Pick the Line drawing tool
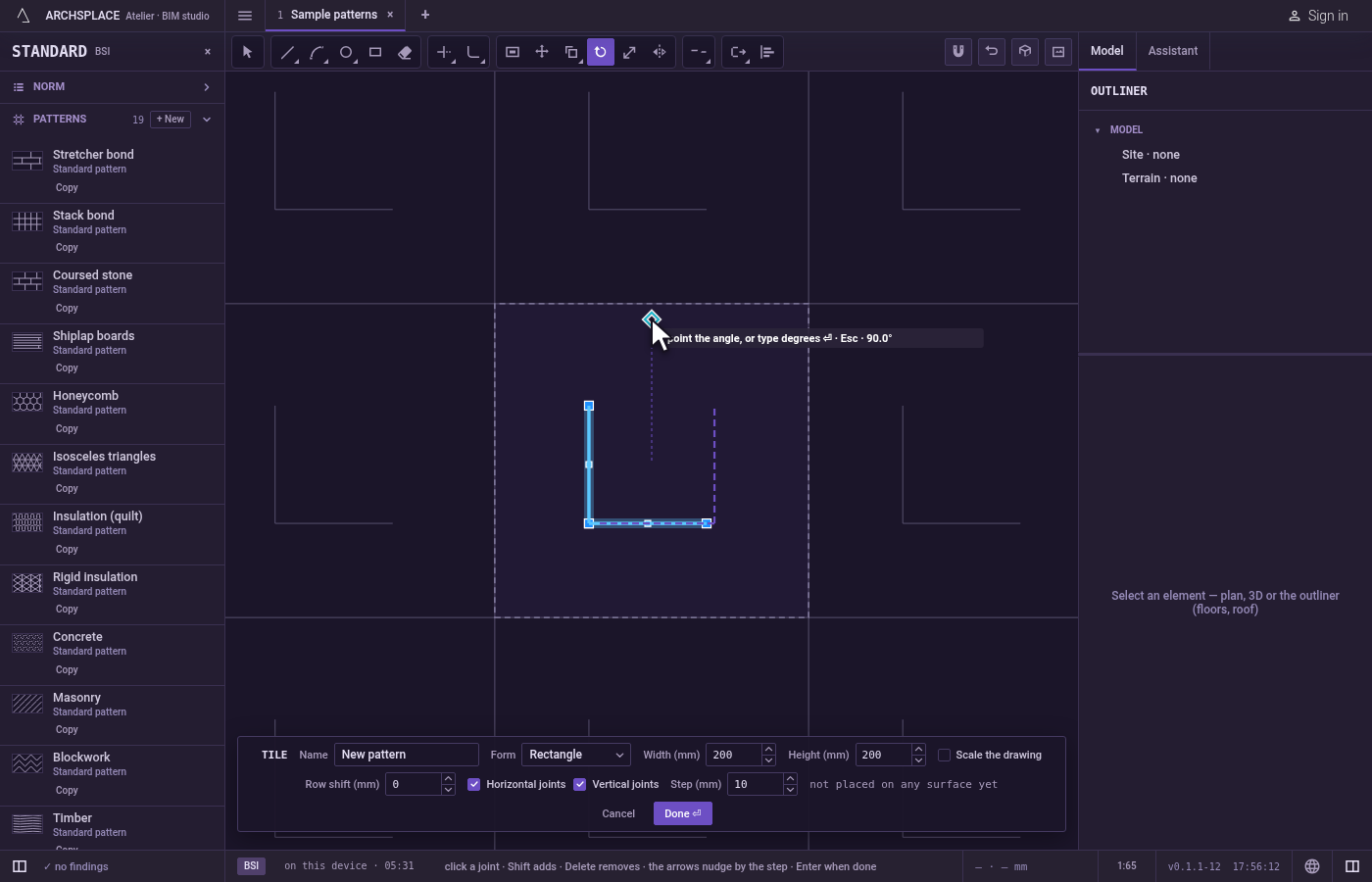 (287, 52)
